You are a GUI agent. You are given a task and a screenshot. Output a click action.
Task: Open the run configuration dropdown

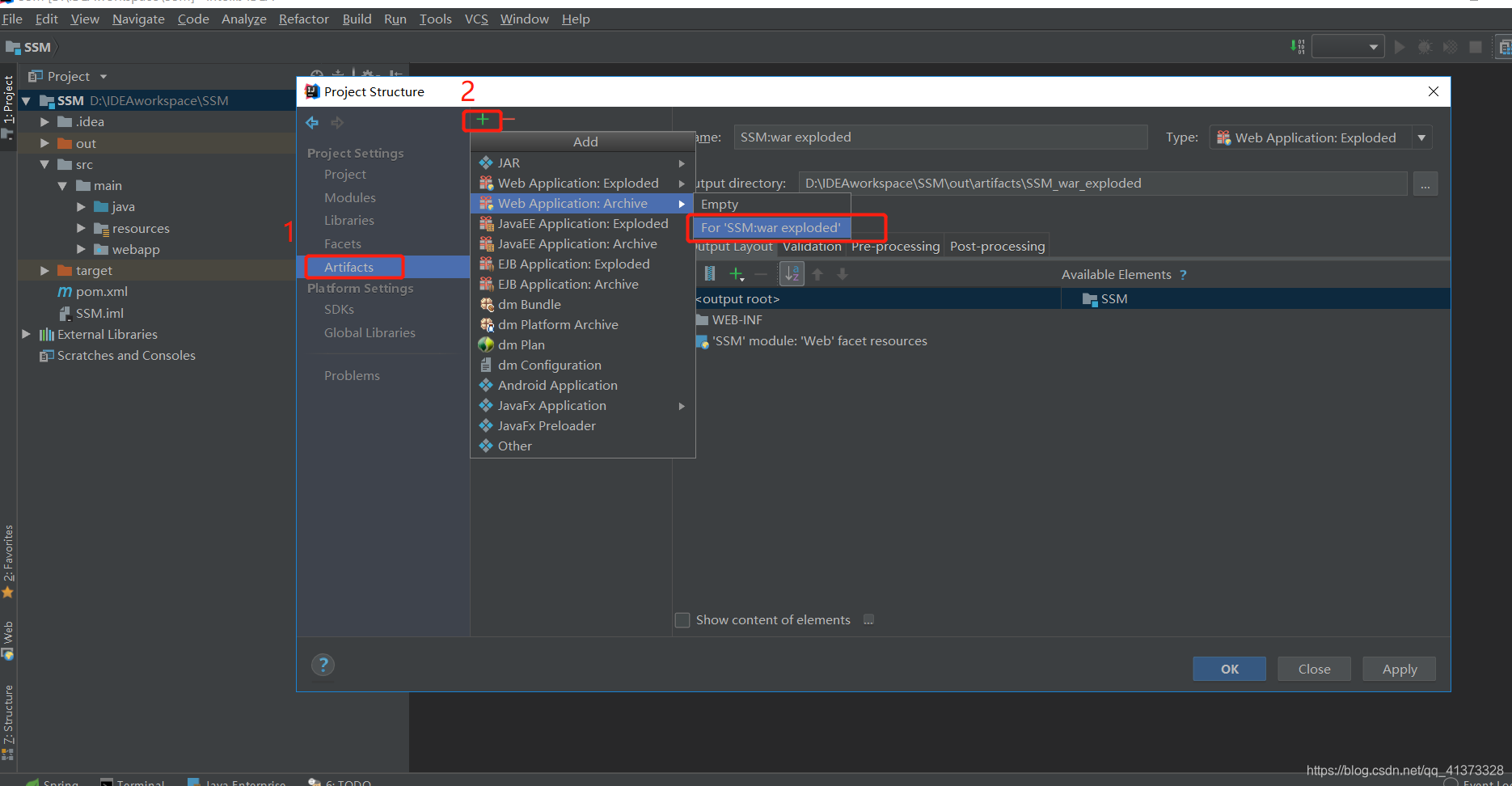point(1348,47)
